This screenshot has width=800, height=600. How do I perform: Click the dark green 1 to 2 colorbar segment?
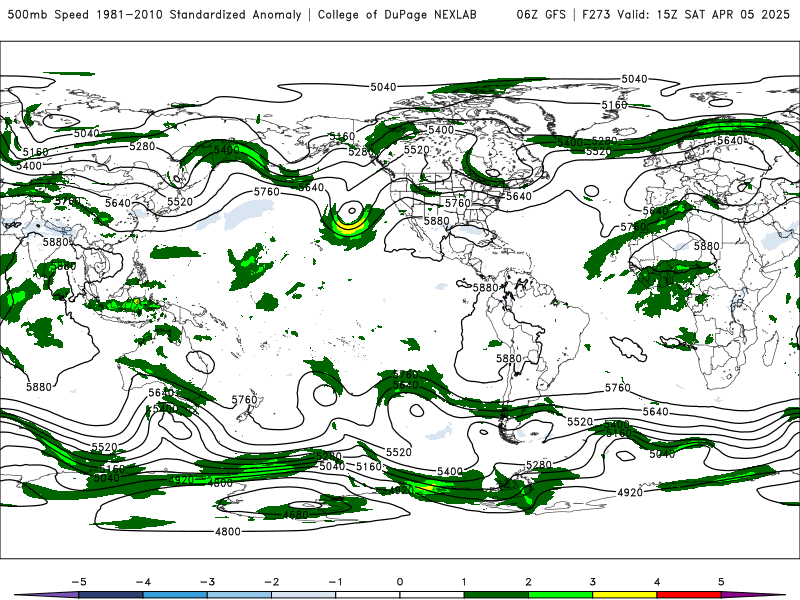496,595
